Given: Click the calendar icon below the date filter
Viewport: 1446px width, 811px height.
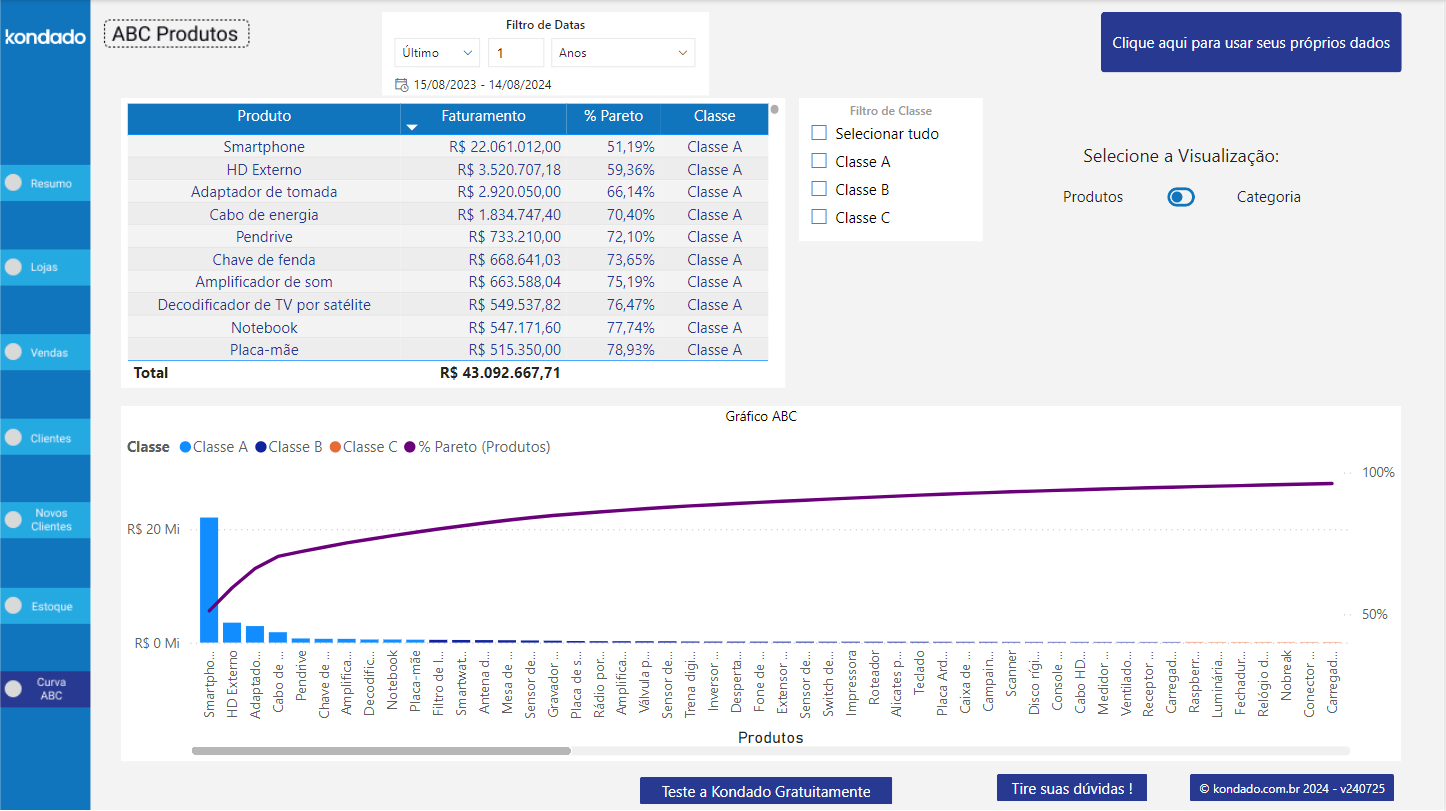Looking at the screenshot, I should pyautogui.click(x=403, y=86).
